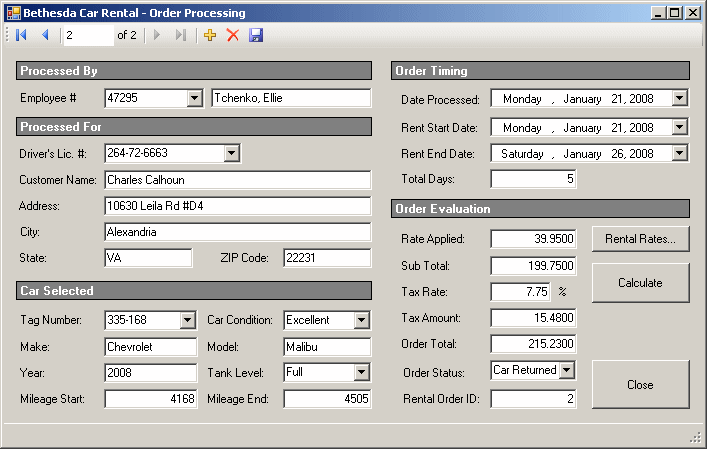Image resolution: width=707 pixels, height=449 pixels.
Task: Open the Rental Rates... dialog
Action: tap(640, 238)
